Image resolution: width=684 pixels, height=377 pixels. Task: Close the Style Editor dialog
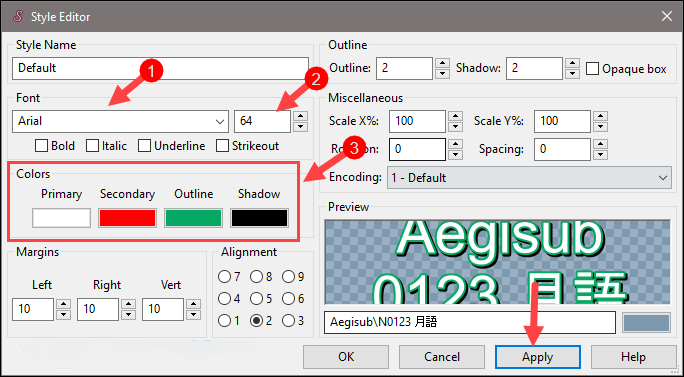[667, 17]
